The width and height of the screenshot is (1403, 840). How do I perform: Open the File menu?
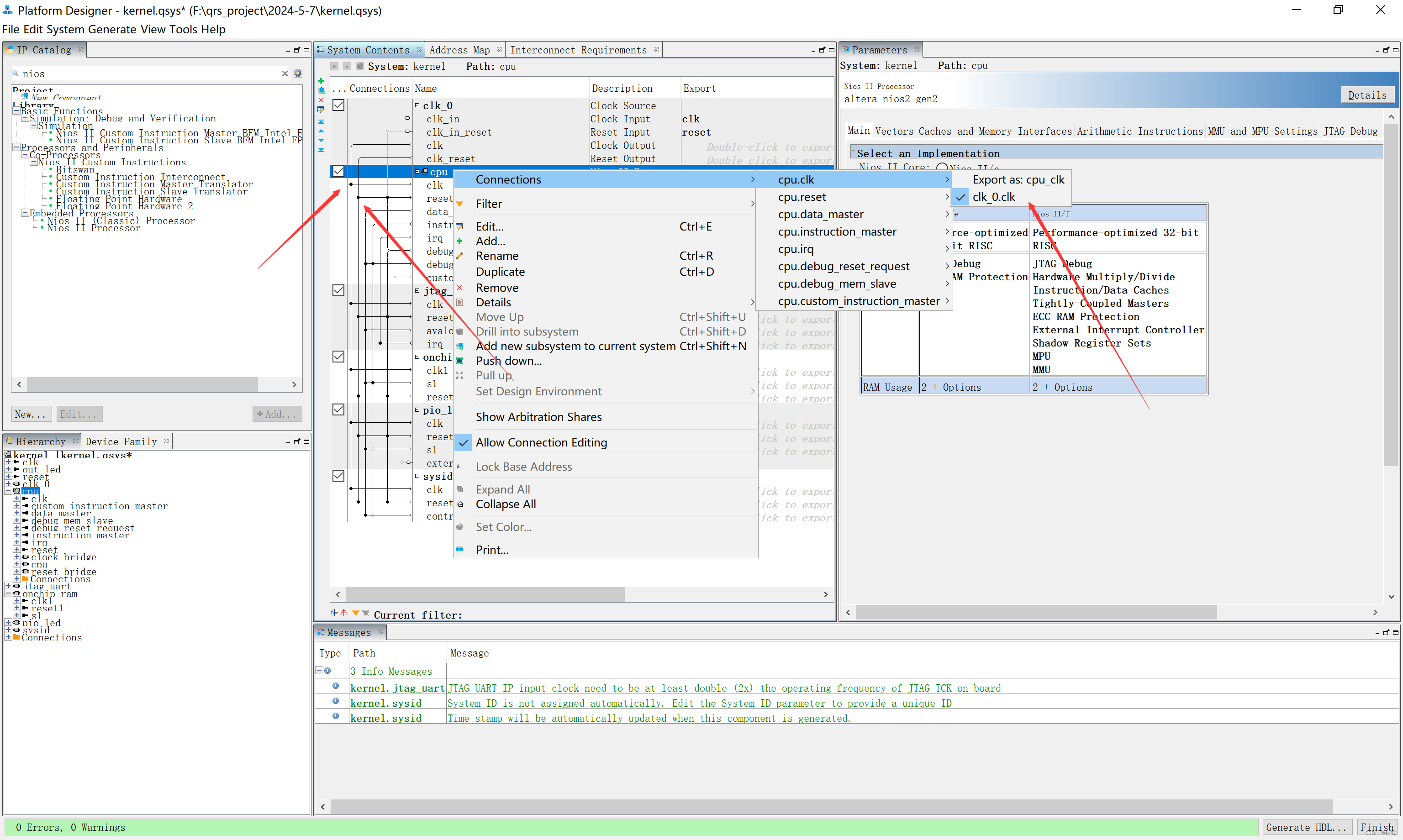(11, 29)
